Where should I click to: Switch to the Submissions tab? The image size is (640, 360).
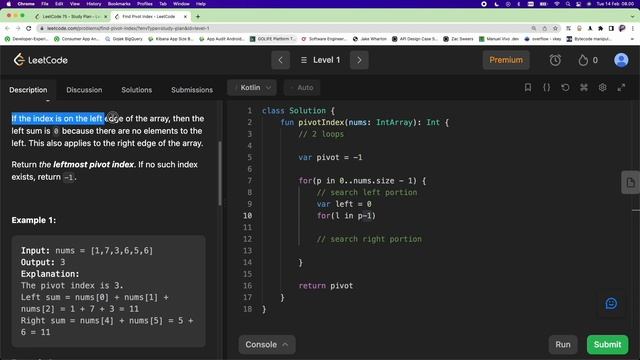(x=192, y=90)
